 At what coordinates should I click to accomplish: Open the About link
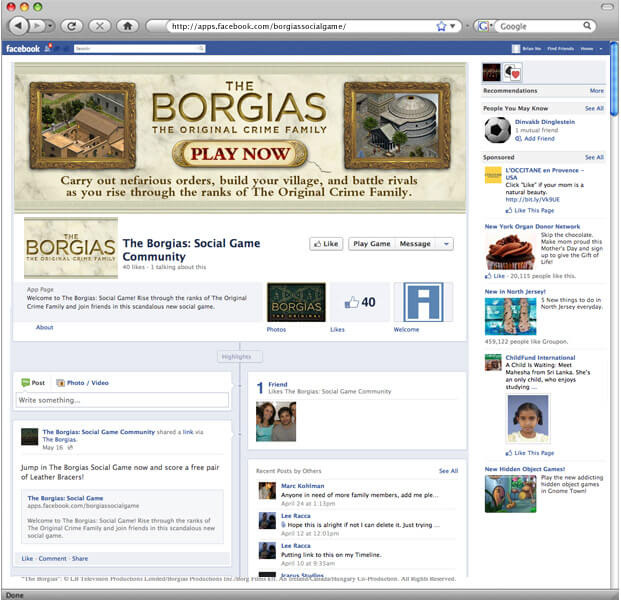point(44,327)
